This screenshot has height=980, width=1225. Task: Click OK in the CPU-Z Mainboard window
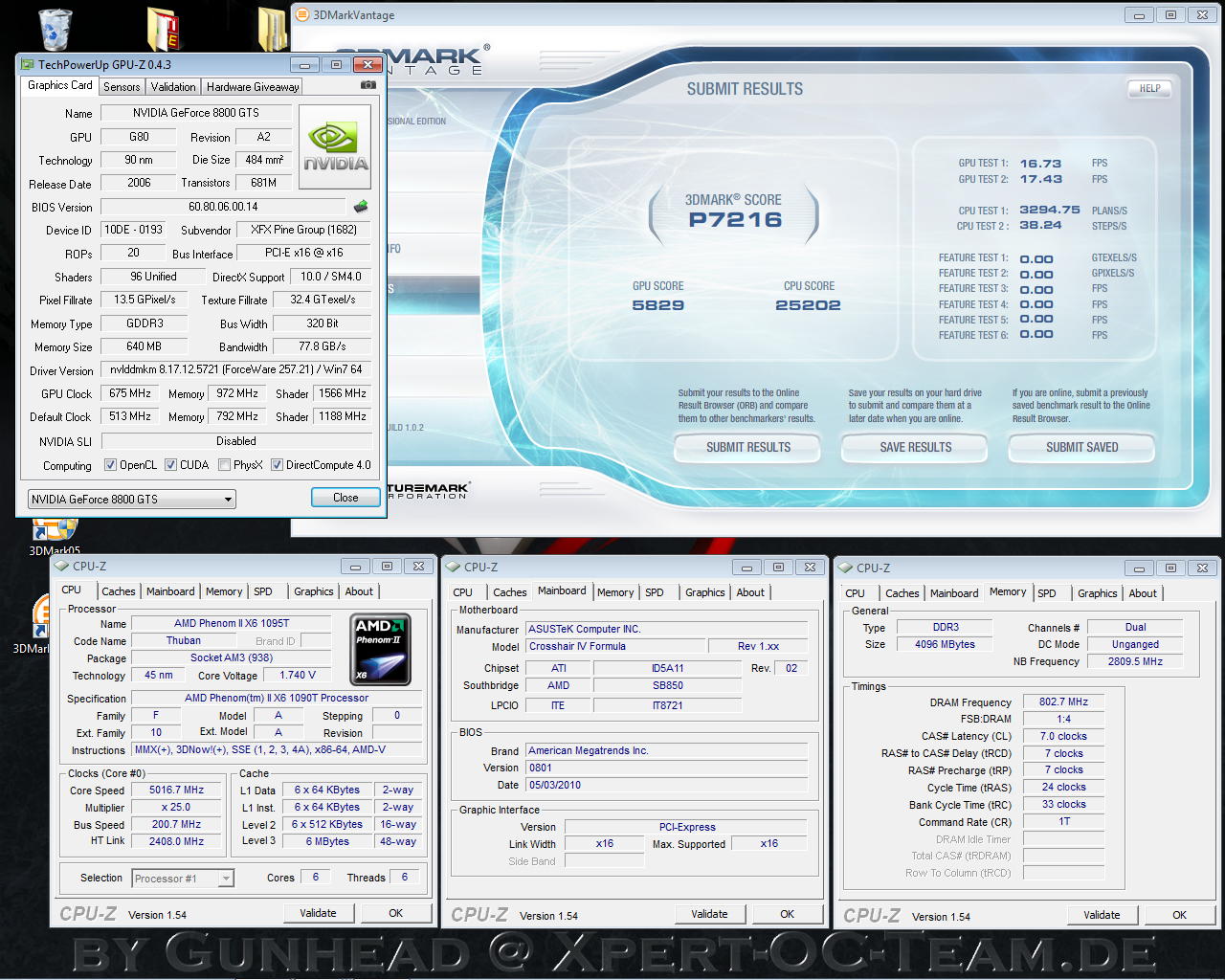pos(787,914)
